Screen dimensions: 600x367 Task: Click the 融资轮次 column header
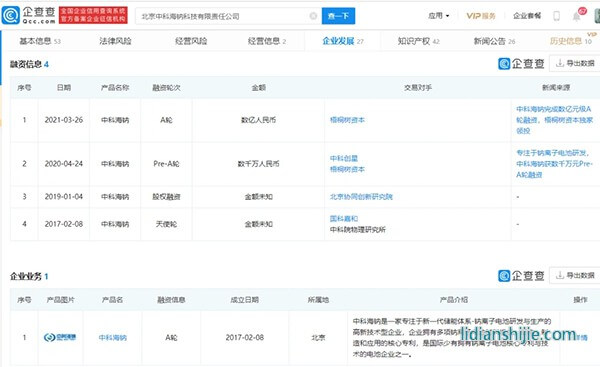coord(166,88)
